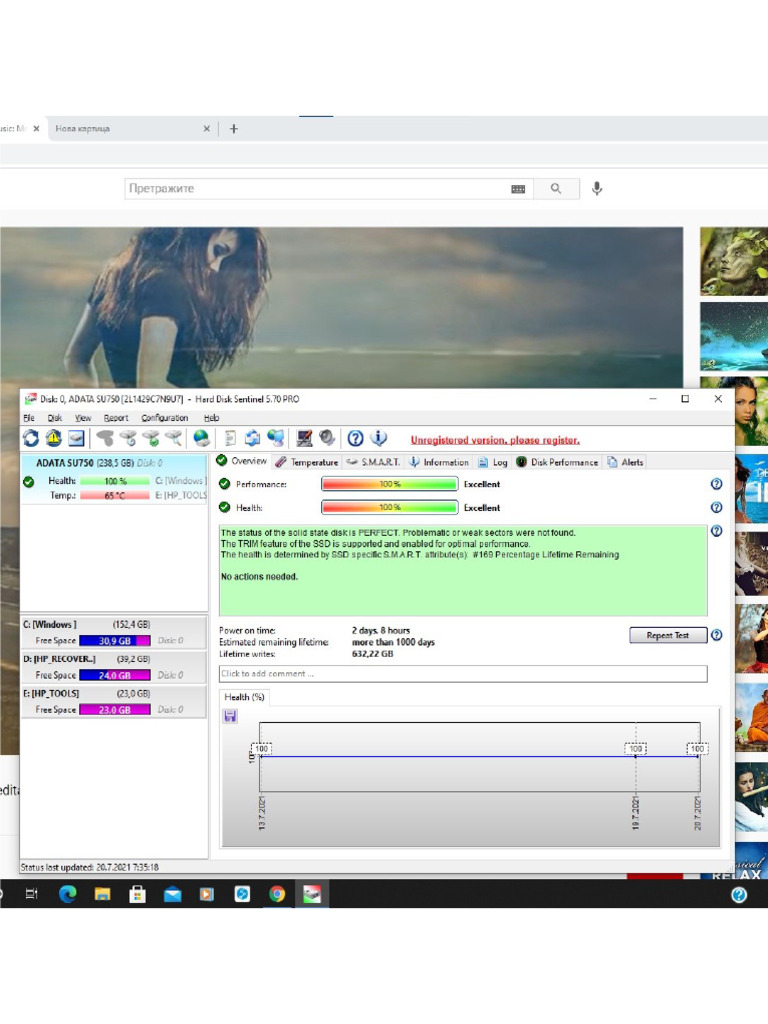
Task: Click the send email report toolbar icon
Action: pyautogui.click(x=76, y=438)
